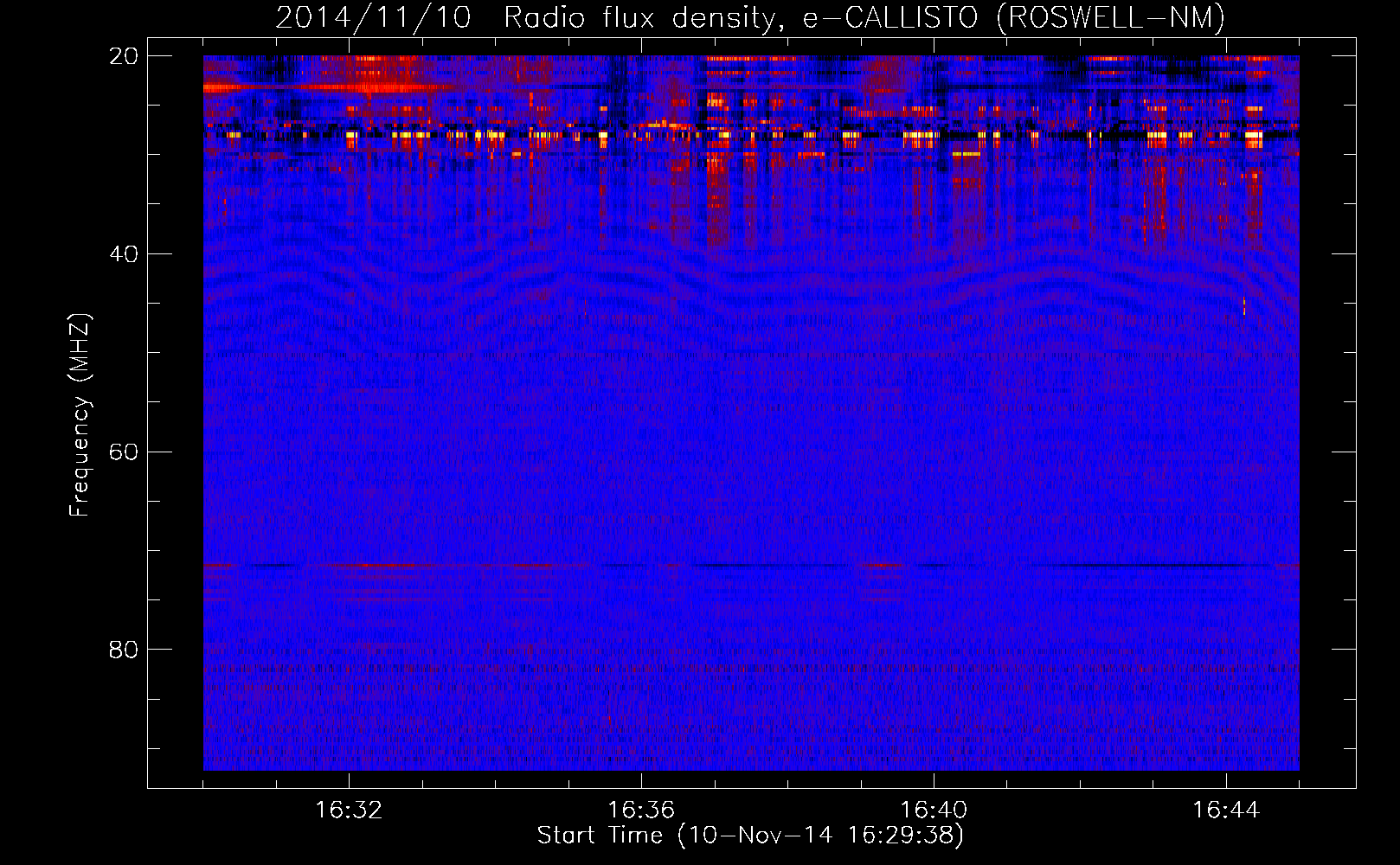Image resolution: width=1400 pixels, height=865 pixels.
Task: Click the plot title "2014/11/10 Radio flux density, e-CALLISTO (ROSWELL-NM)"
Action: coord(750,17)
